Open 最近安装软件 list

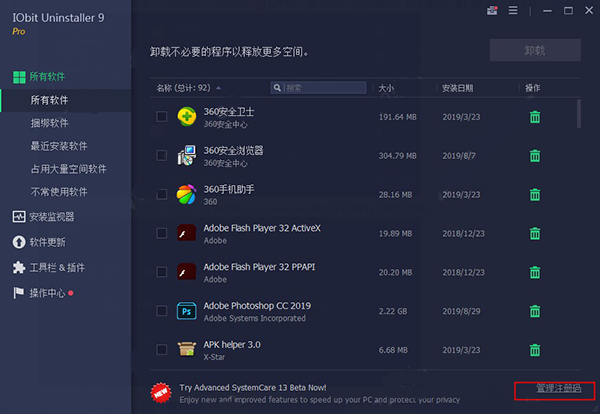(x=59, y=146)
